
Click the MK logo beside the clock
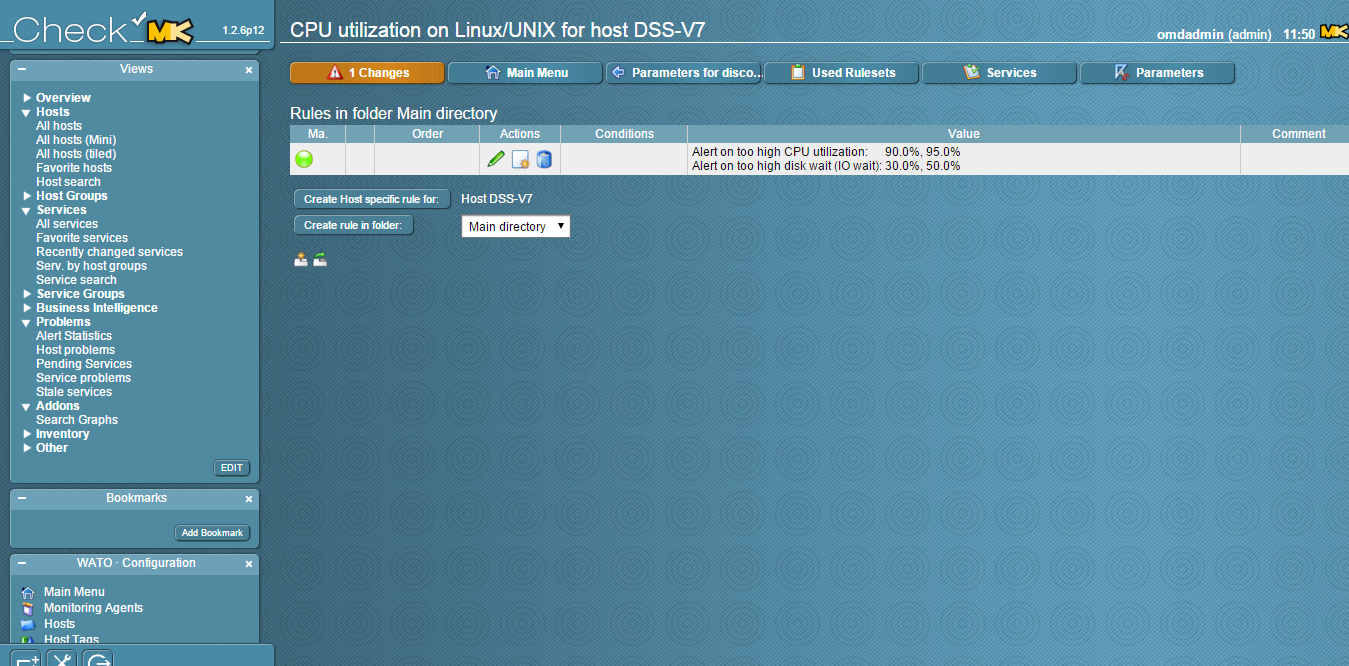1334,33
